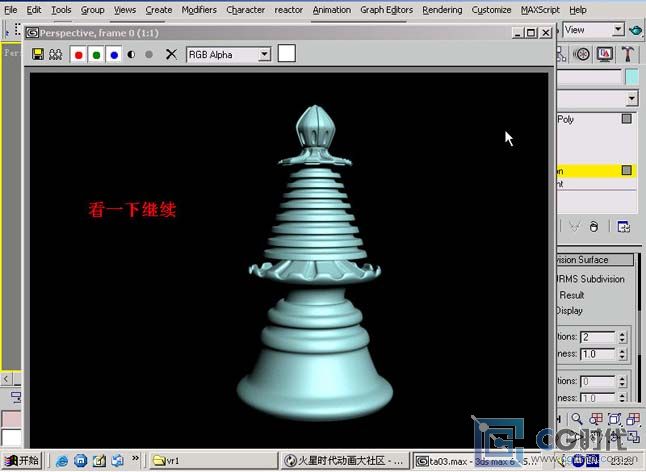Open the Modifier List dropdown arrow
646x472 pixels.
point(632,98)
